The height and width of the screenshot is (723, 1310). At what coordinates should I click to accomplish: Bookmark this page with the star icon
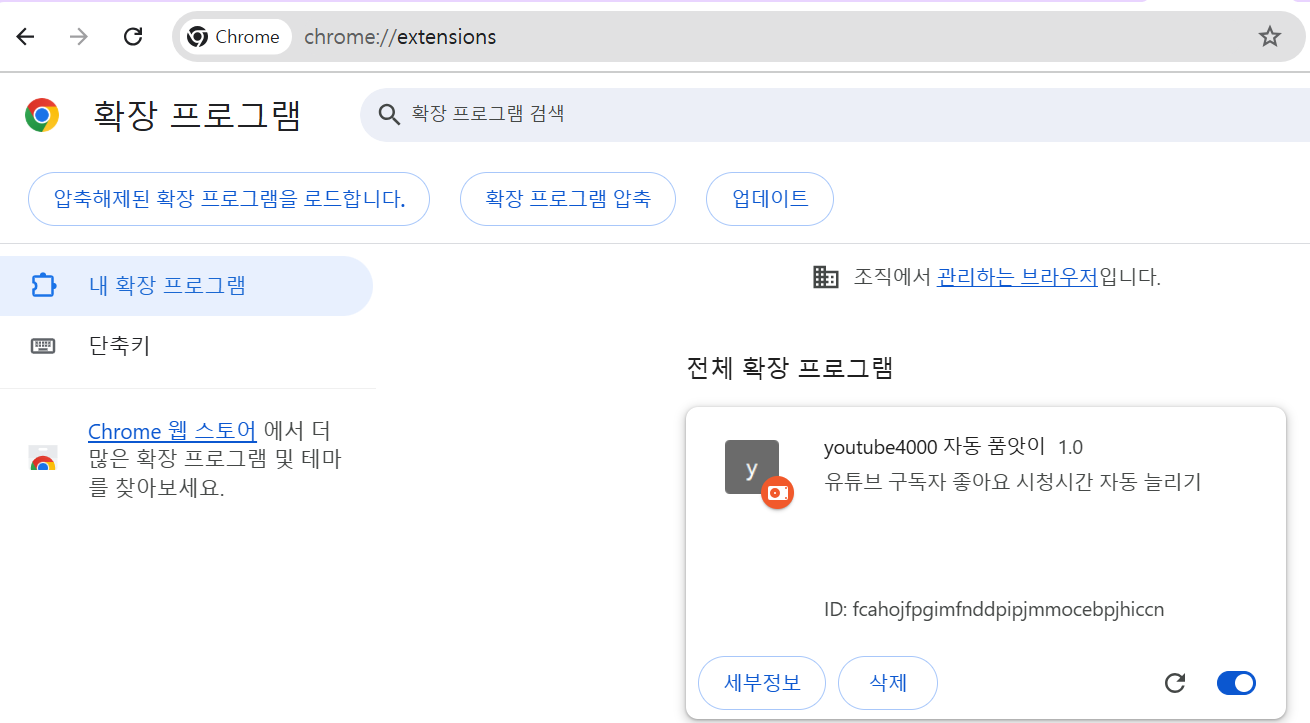(x=1269, y=37)
